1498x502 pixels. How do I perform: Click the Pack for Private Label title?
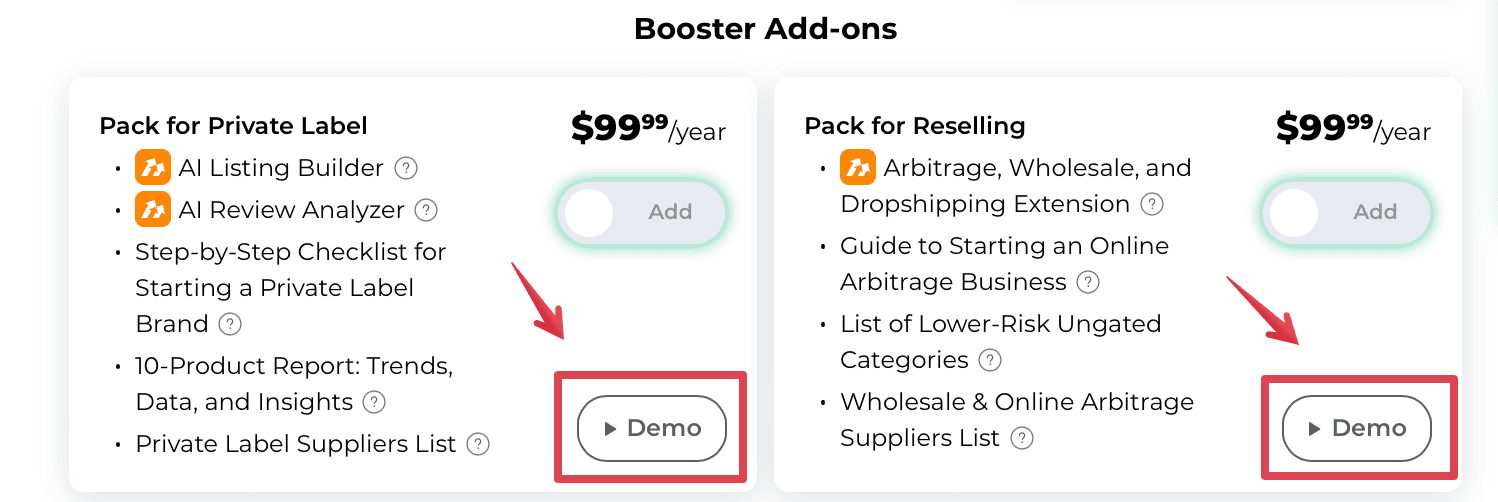(x=234, y=126)
